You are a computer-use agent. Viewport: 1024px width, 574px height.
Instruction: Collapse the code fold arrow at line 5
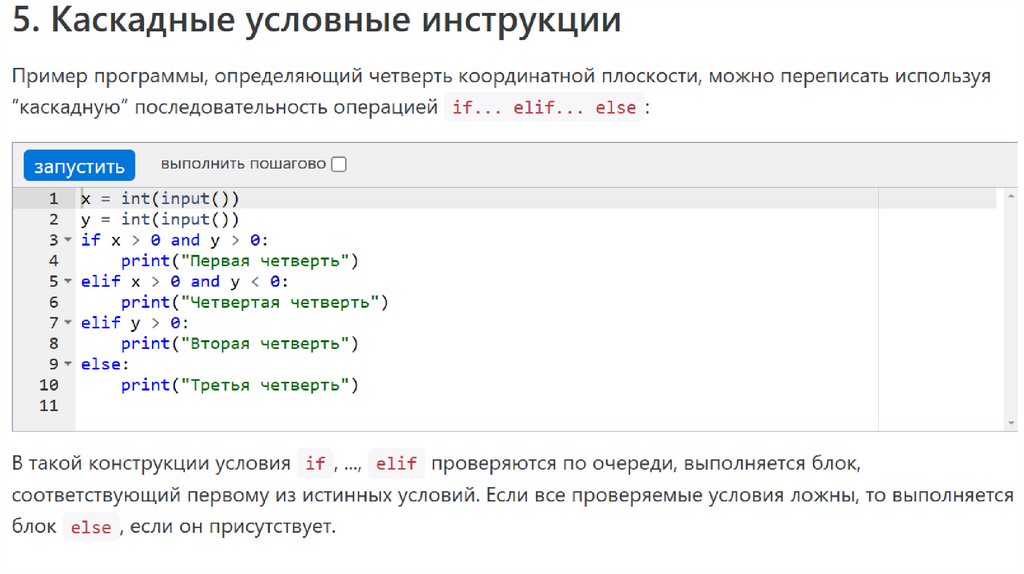[68, 281]
